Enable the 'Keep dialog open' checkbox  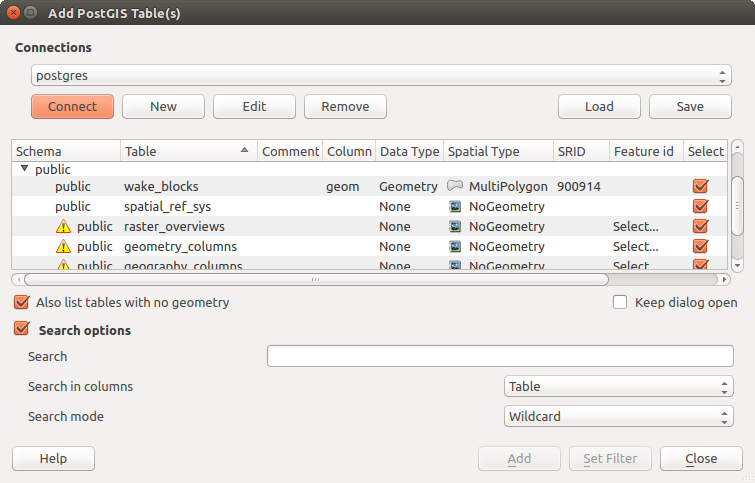click(620, 302)
